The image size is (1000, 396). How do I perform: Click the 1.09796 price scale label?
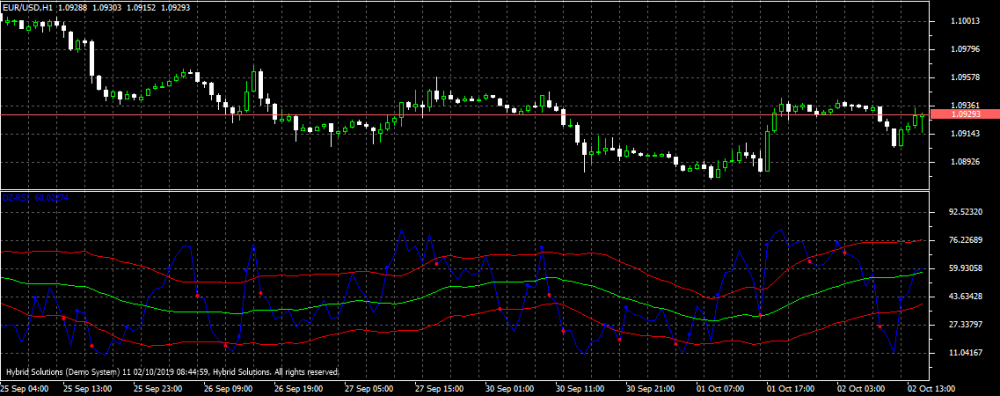[x=965, y=49]
